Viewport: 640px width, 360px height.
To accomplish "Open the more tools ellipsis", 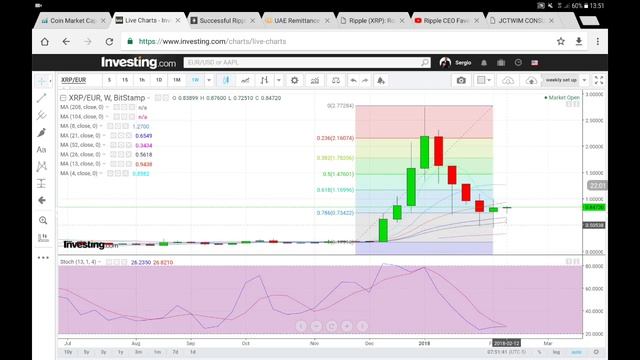I will (x=43, y=258).
